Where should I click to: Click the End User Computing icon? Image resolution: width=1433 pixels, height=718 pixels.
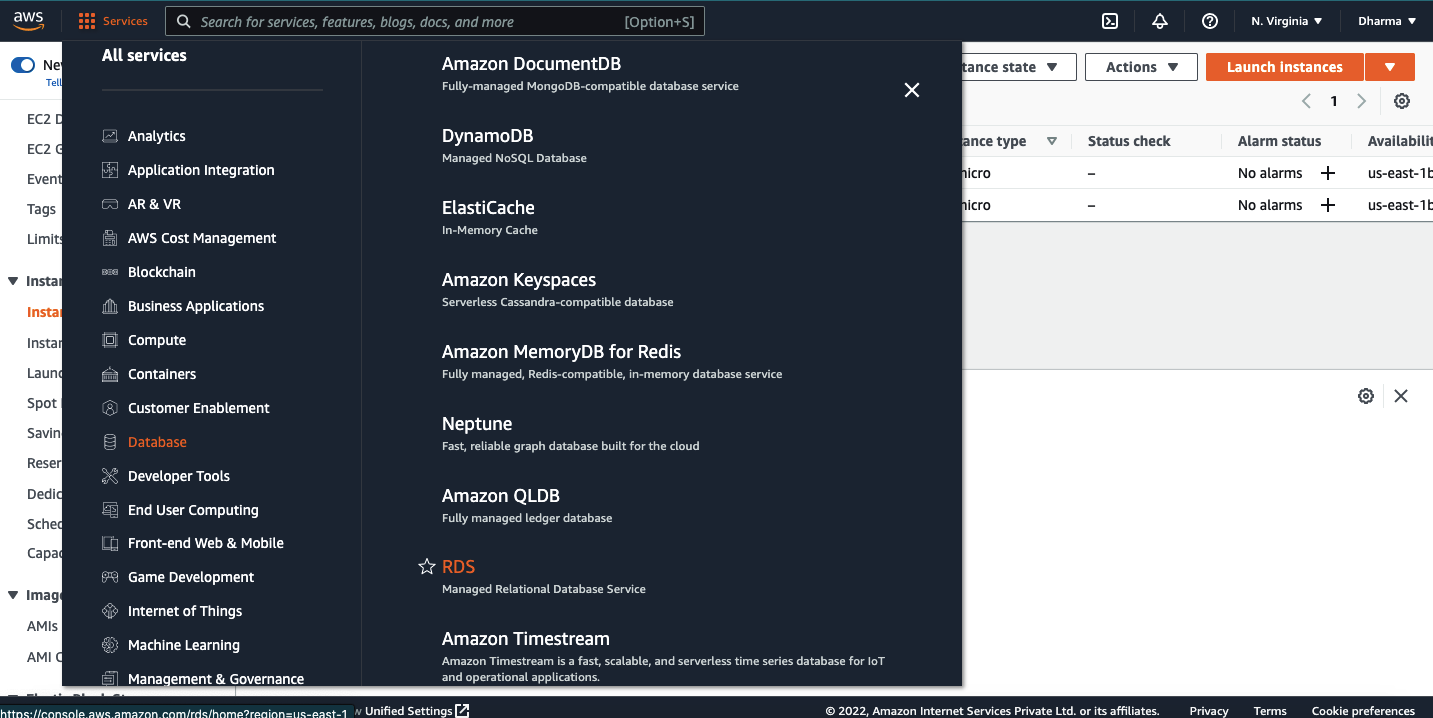pyautogui.click(x=110, y=510)
